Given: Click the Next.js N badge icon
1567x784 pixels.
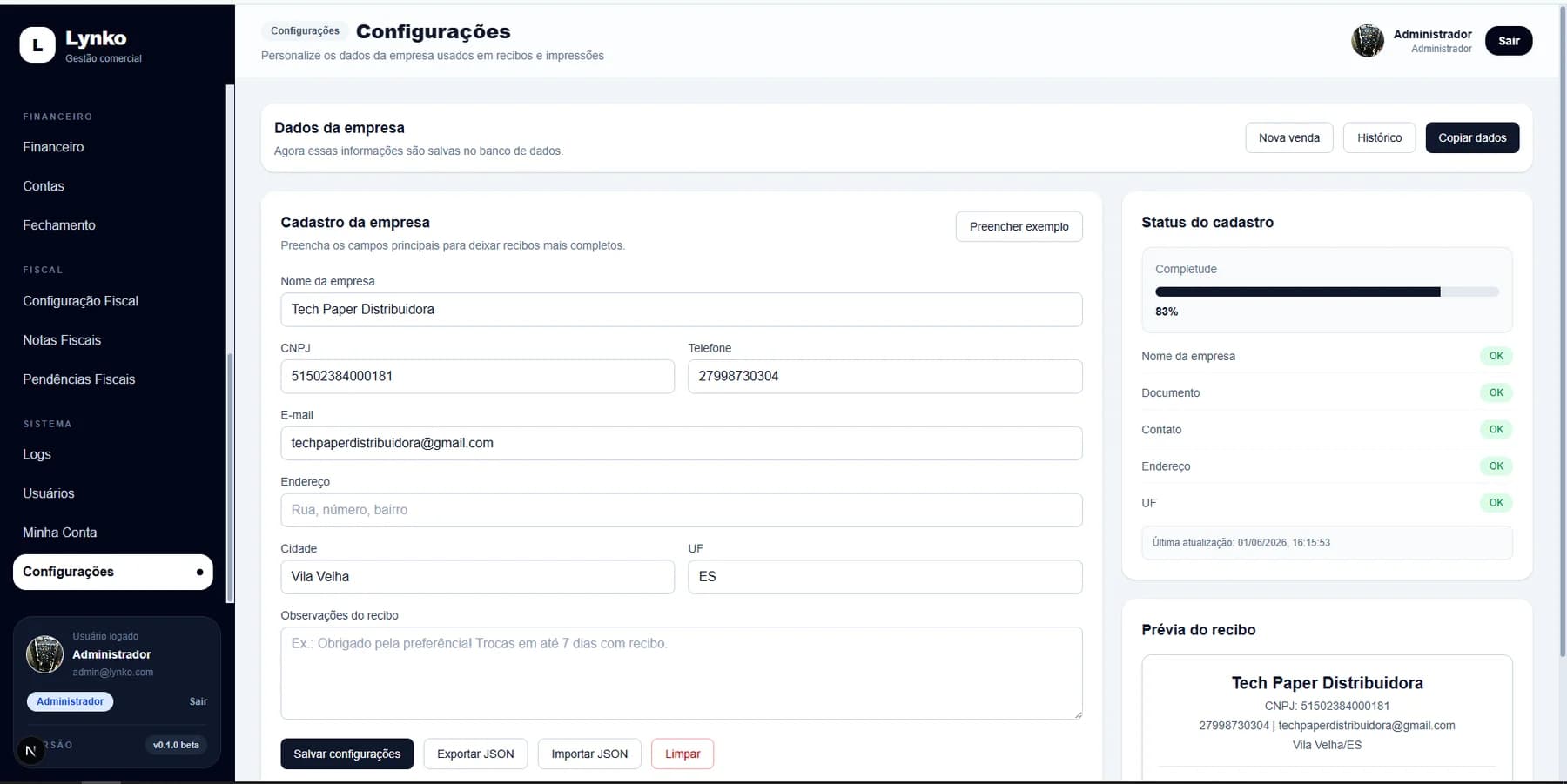Looking at the screenshot, I should click(x=30, y=750).
